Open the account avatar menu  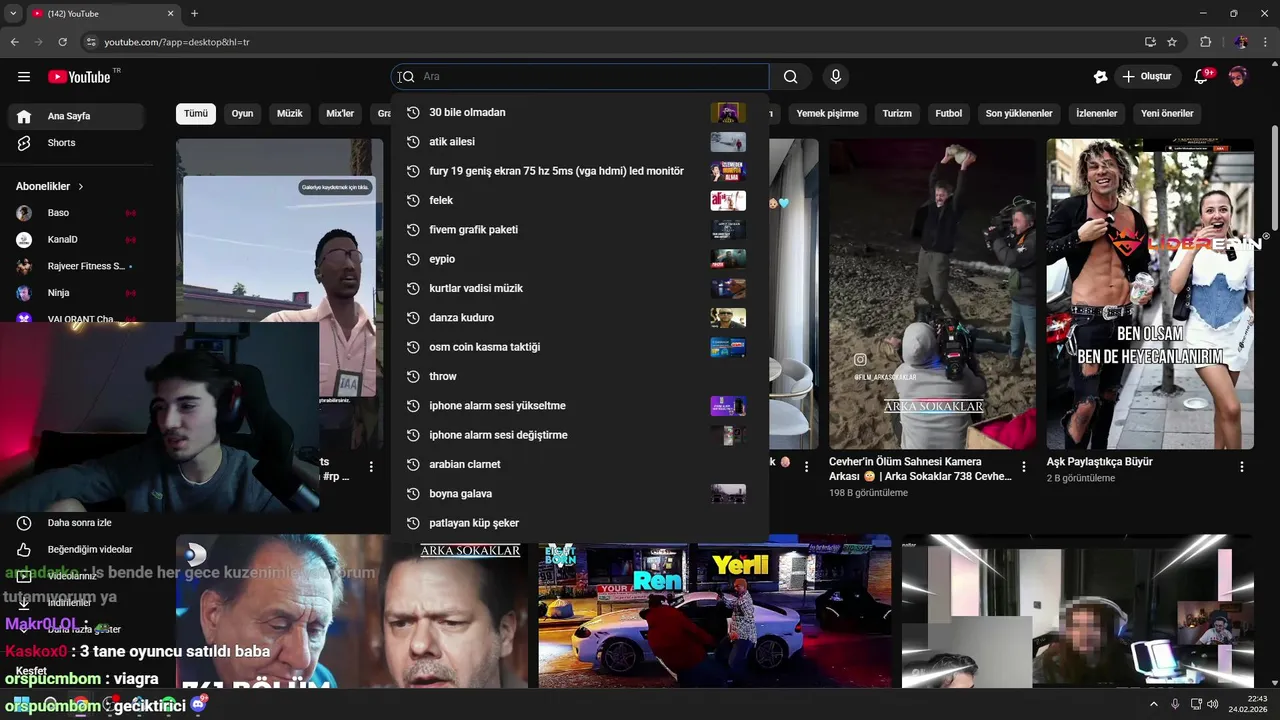1238,77
